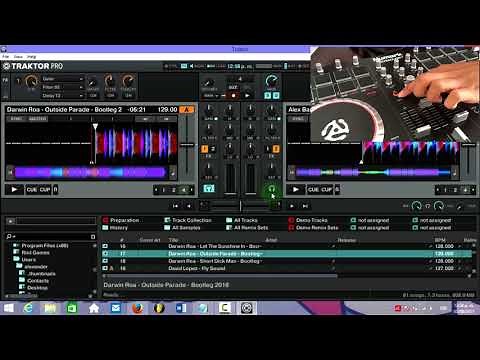Start playback on deck B
The image size is (480, 360).
coord(296,190)
